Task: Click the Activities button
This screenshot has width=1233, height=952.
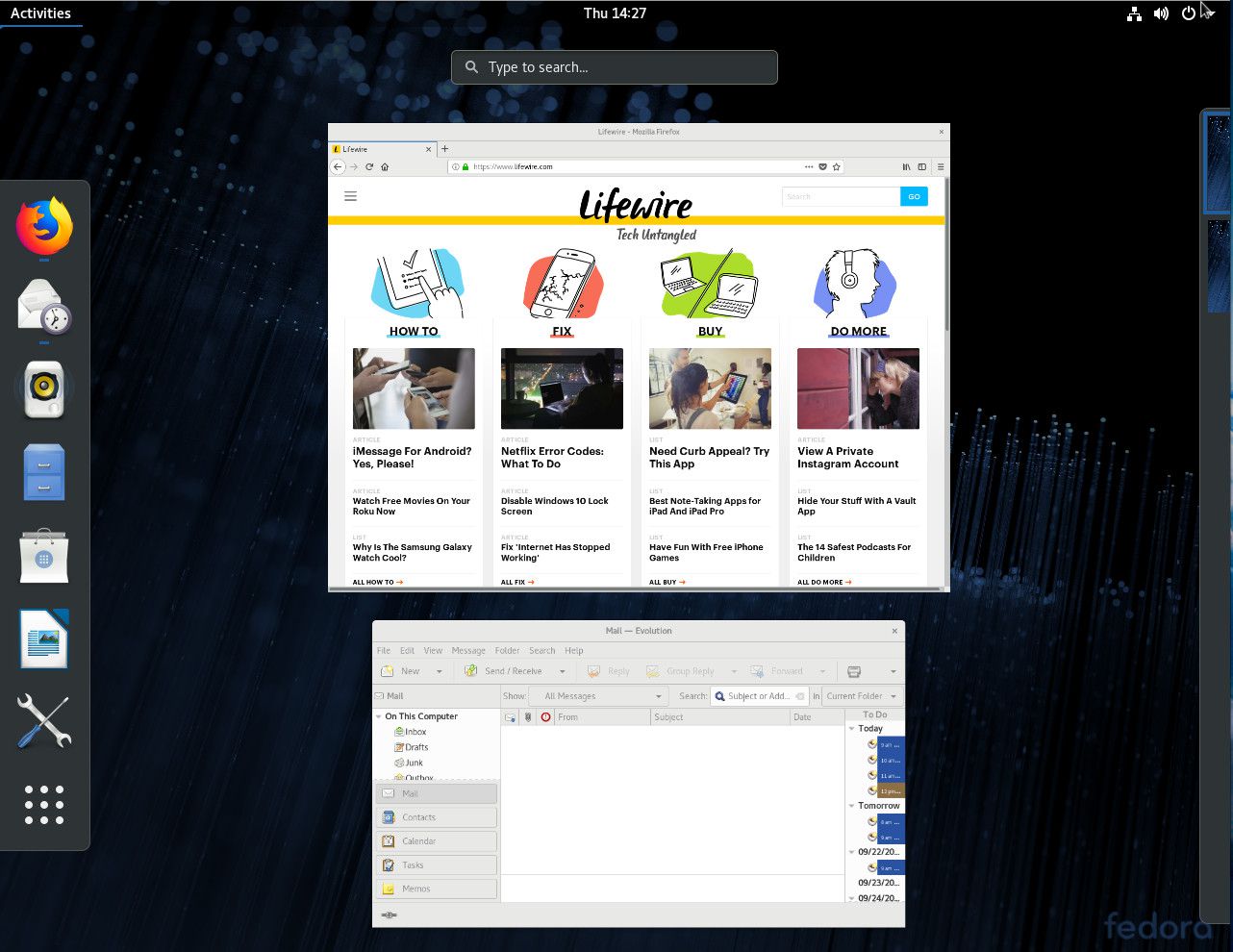Action: point(40,13)
